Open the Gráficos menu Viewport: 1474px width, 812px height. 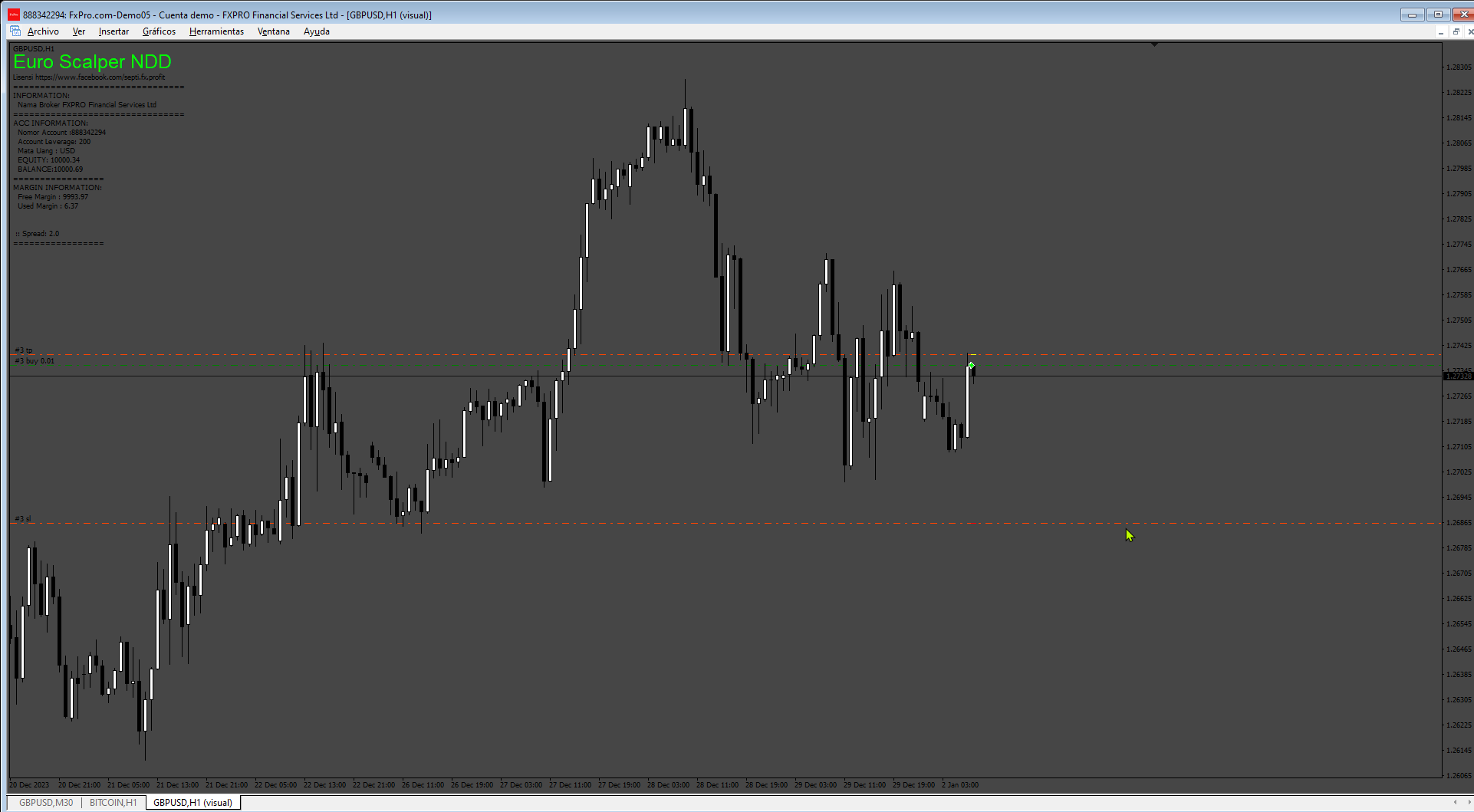[x=159, y=31]
